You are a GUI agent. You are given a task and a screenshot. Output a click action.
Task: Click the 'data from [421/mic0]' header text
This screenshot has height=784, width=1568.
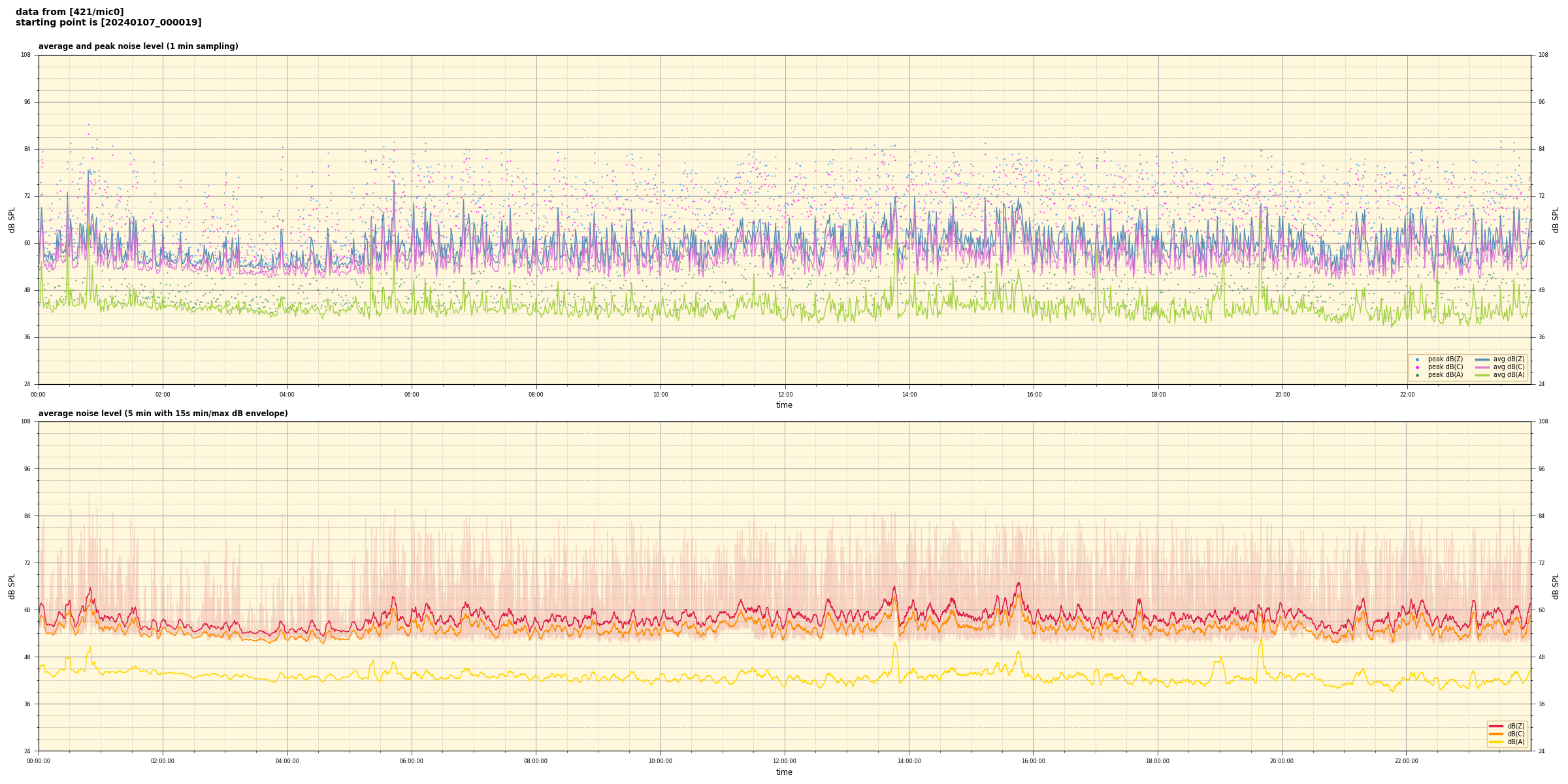(69, 12)
